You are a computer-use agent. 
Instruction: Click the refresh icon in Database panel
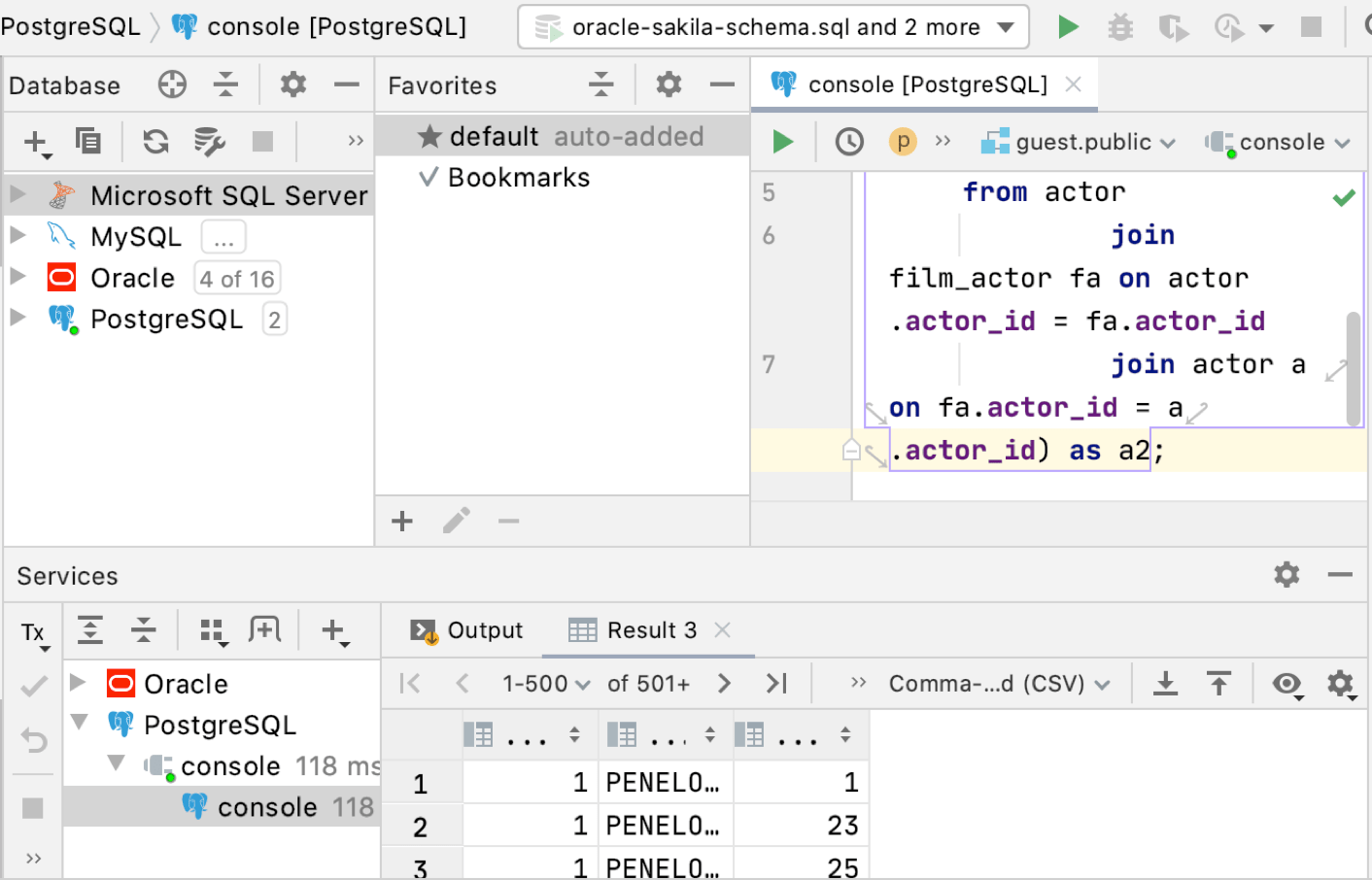click(x=155, y=142)
